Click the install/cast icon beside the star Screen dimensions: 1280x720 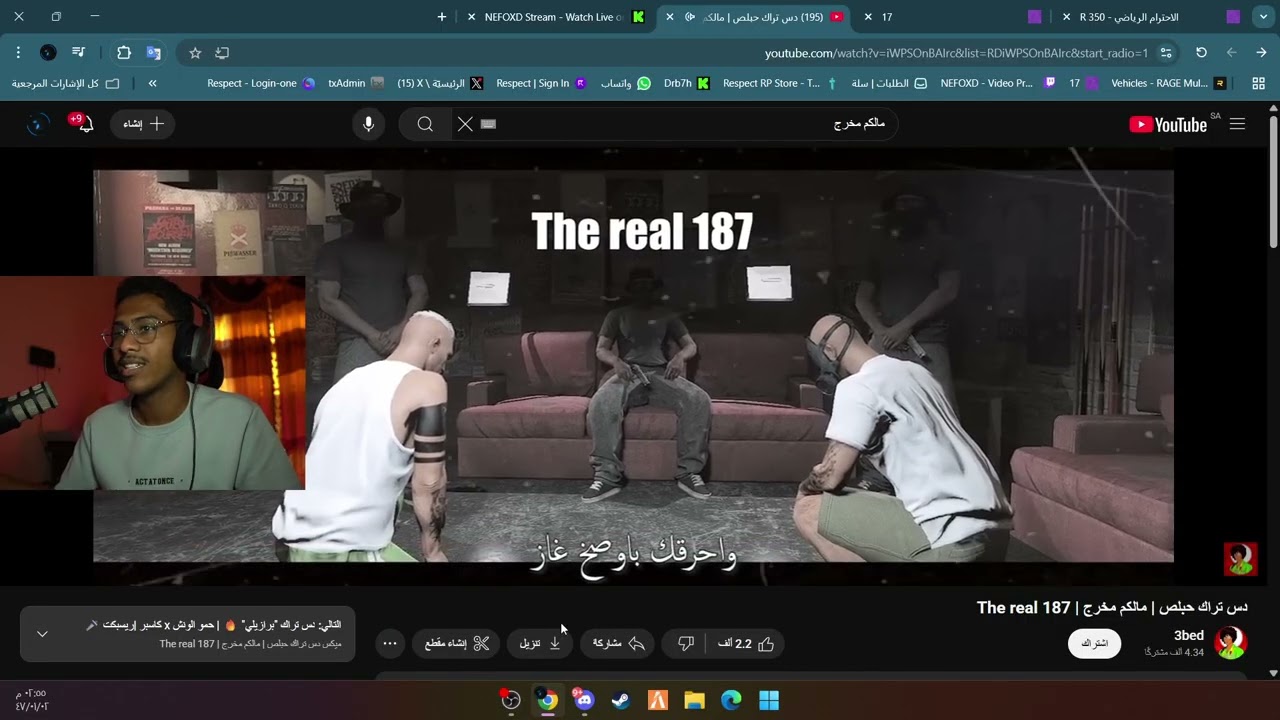(222, 53)
